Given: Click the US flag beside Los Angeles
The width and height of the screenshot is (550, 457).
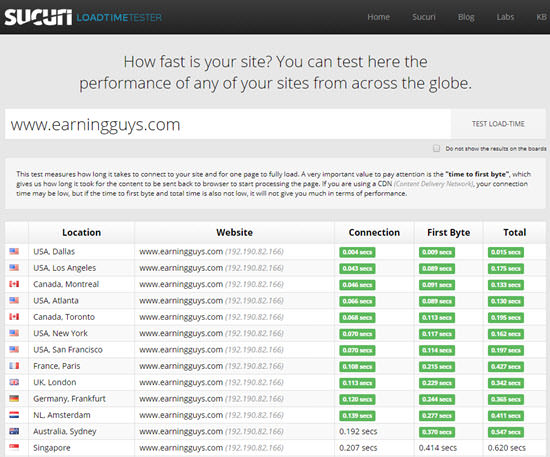Looking at the screenshot, I should 14,268.
